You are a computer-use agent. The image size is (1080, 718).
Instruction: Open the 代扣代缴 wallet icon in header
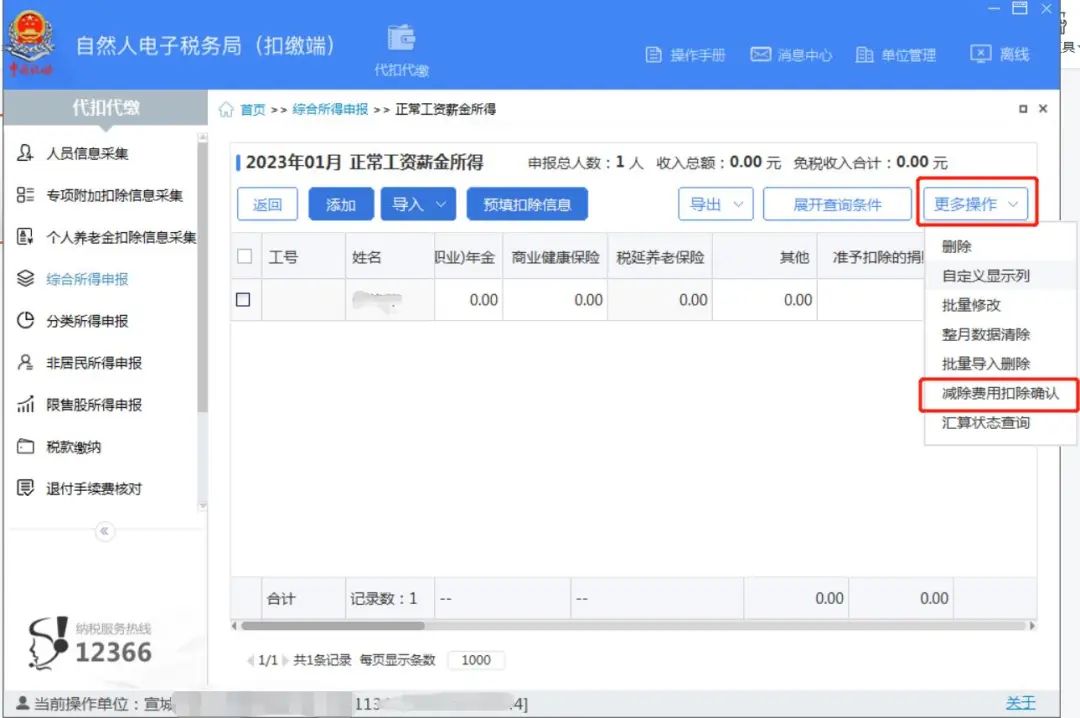402,37
